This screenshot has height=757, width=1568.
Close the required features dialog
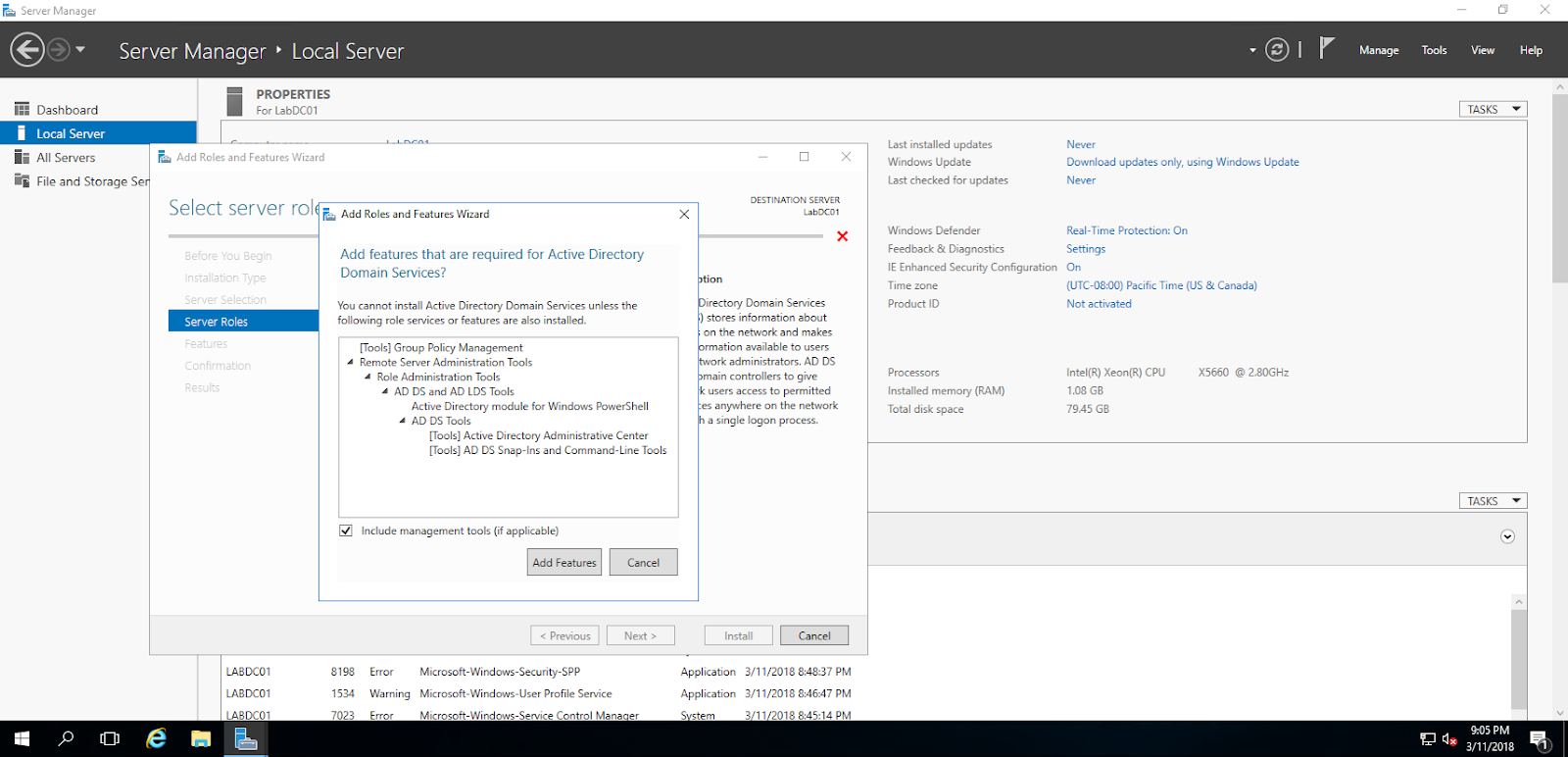click(684, 214)
